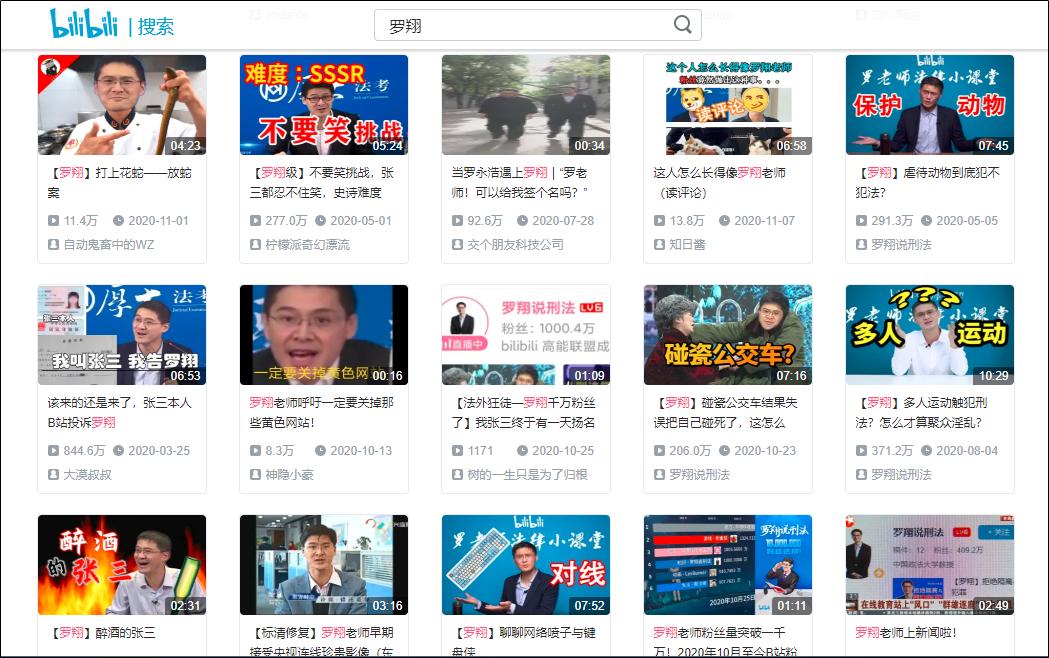Click the magnifier search icon

coord(683,25)
